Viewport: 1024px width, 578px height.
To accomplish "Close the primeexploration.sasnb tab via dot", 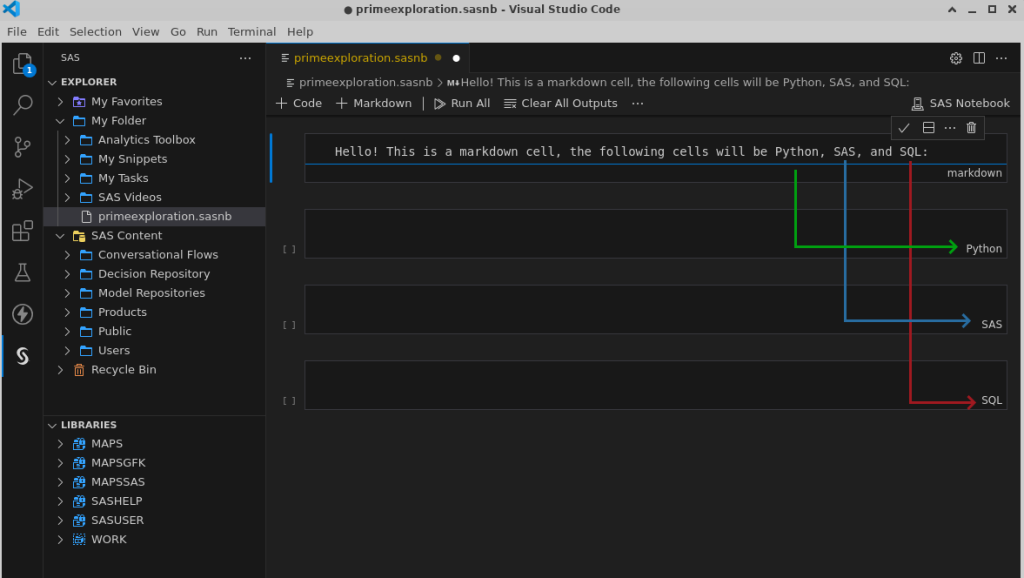I will point(456,58).
